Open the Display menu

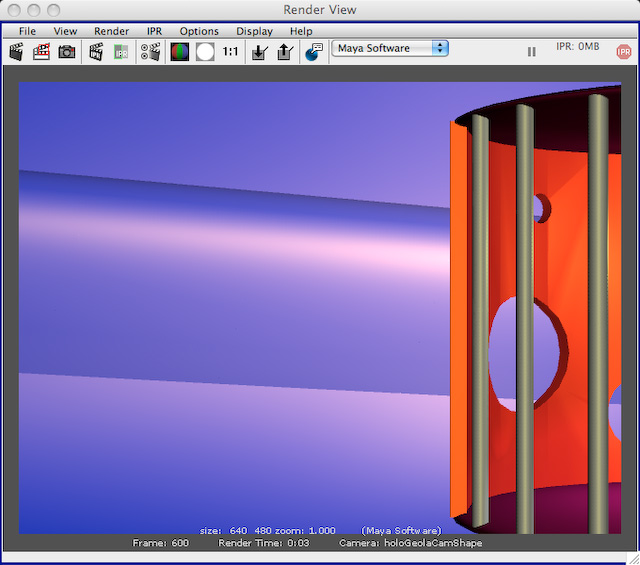(x=254, y=31)
